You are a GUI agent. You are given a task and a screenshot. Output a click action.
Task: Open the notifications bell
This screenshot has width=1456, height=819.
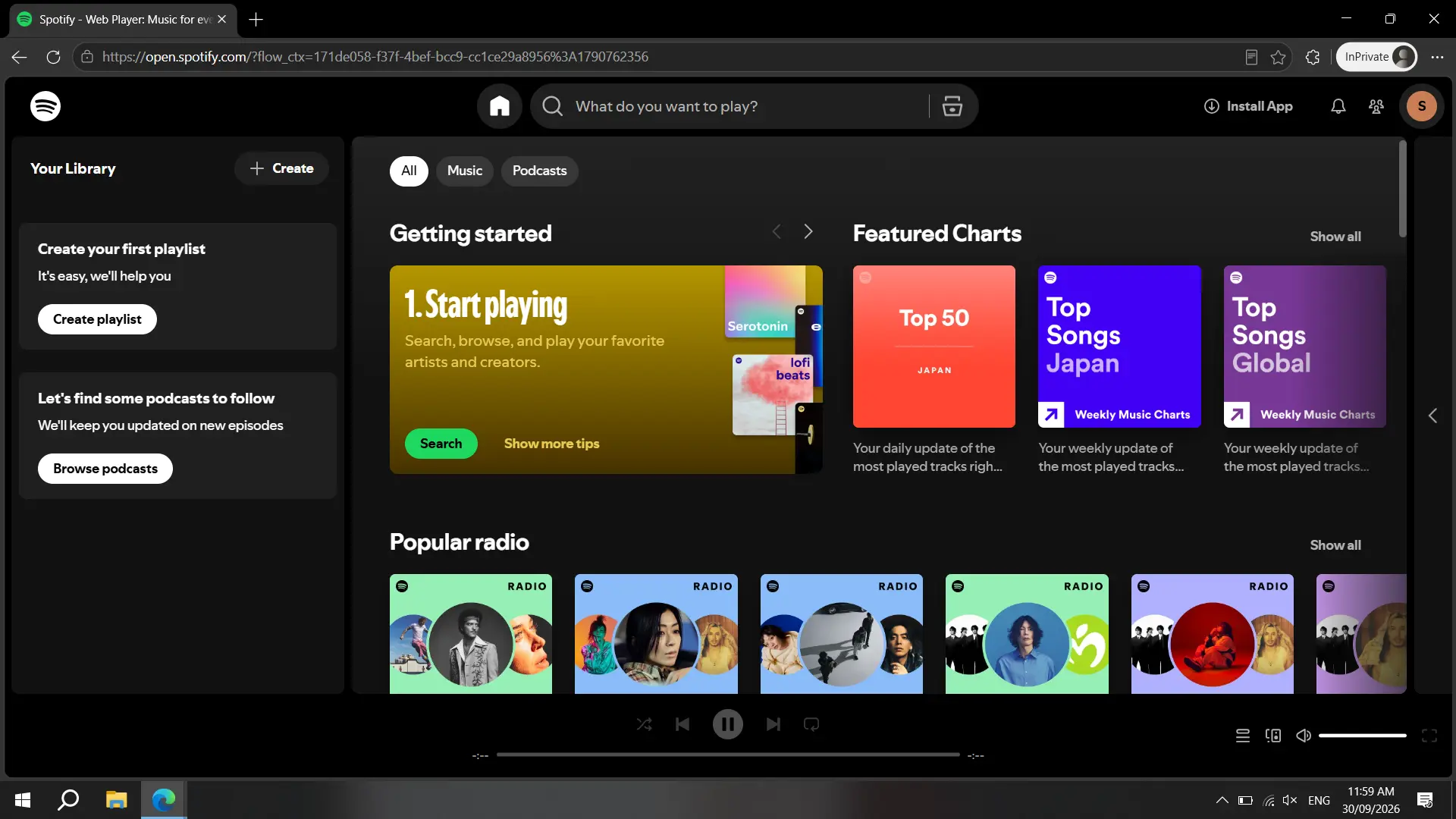1338,106
